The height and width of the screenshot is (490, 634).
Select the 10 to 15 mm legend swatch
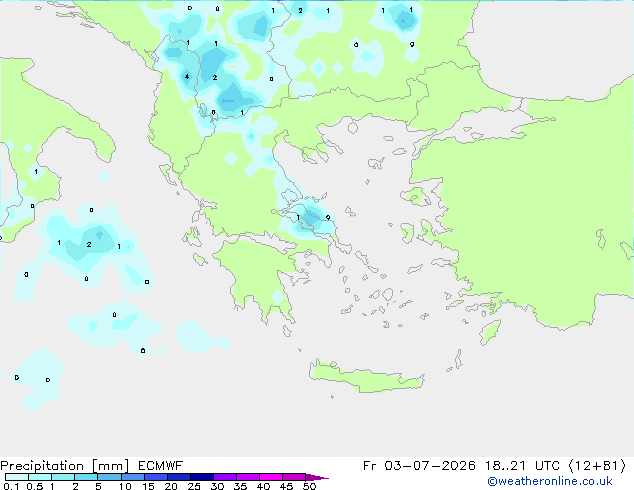click(132, 477)
